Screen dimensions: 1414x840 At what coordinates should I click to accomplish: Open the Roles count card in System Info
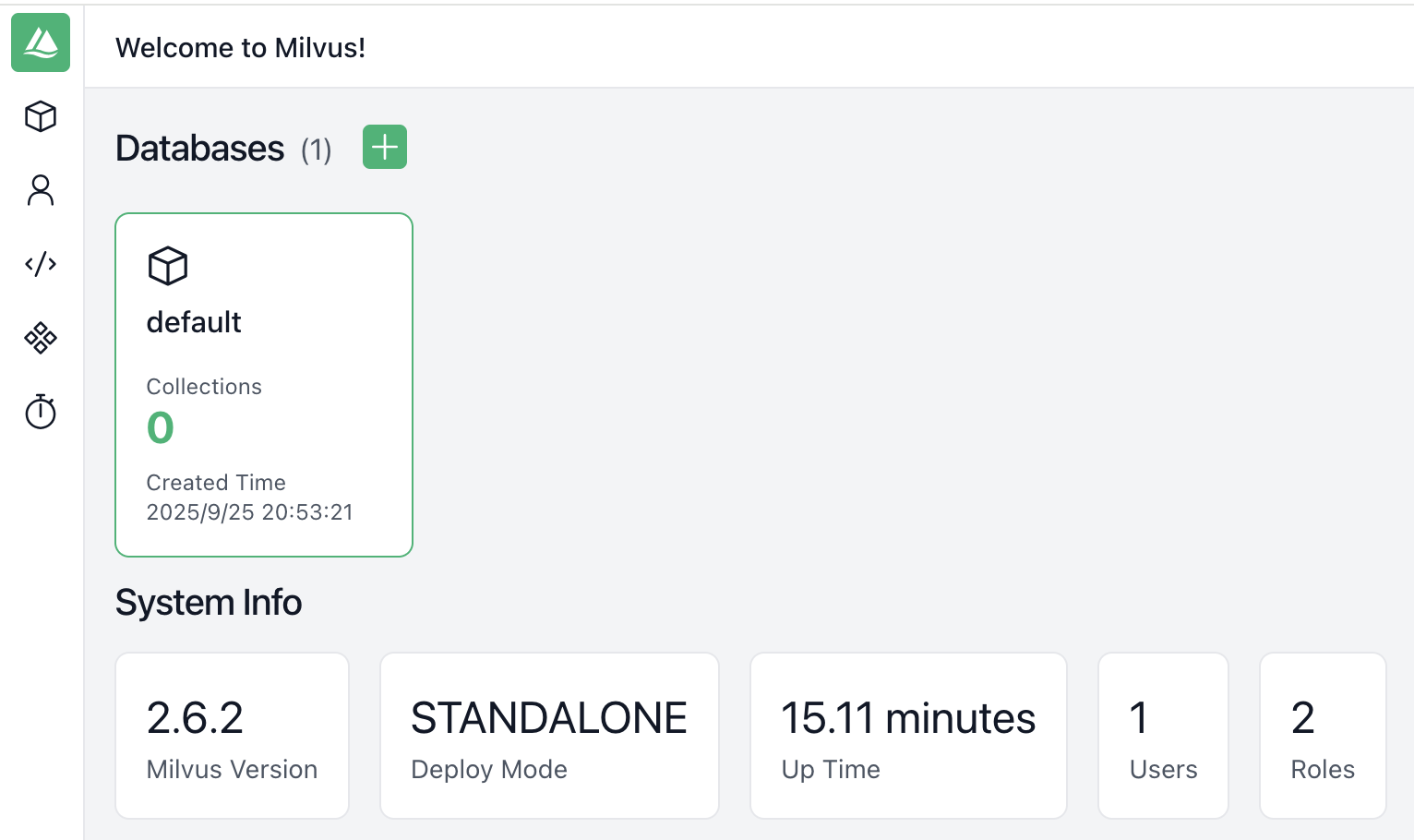[x=1323, y=736]
